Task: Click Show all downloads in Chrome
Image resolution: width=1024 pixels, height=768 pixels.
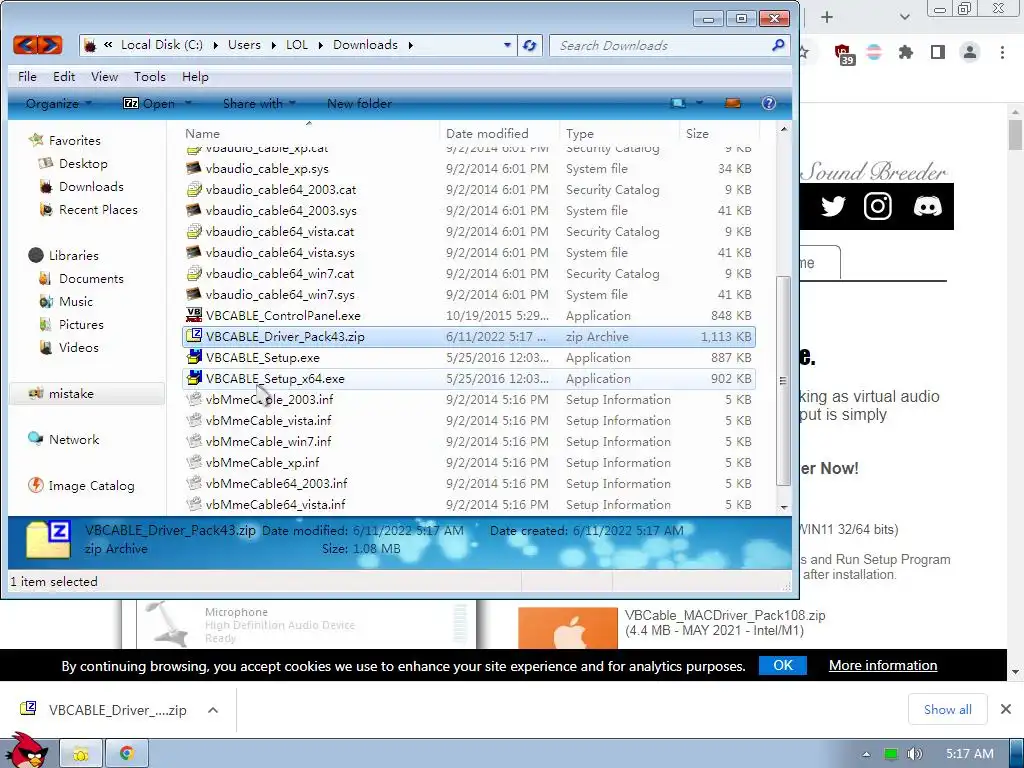Action: pos(947,709)
